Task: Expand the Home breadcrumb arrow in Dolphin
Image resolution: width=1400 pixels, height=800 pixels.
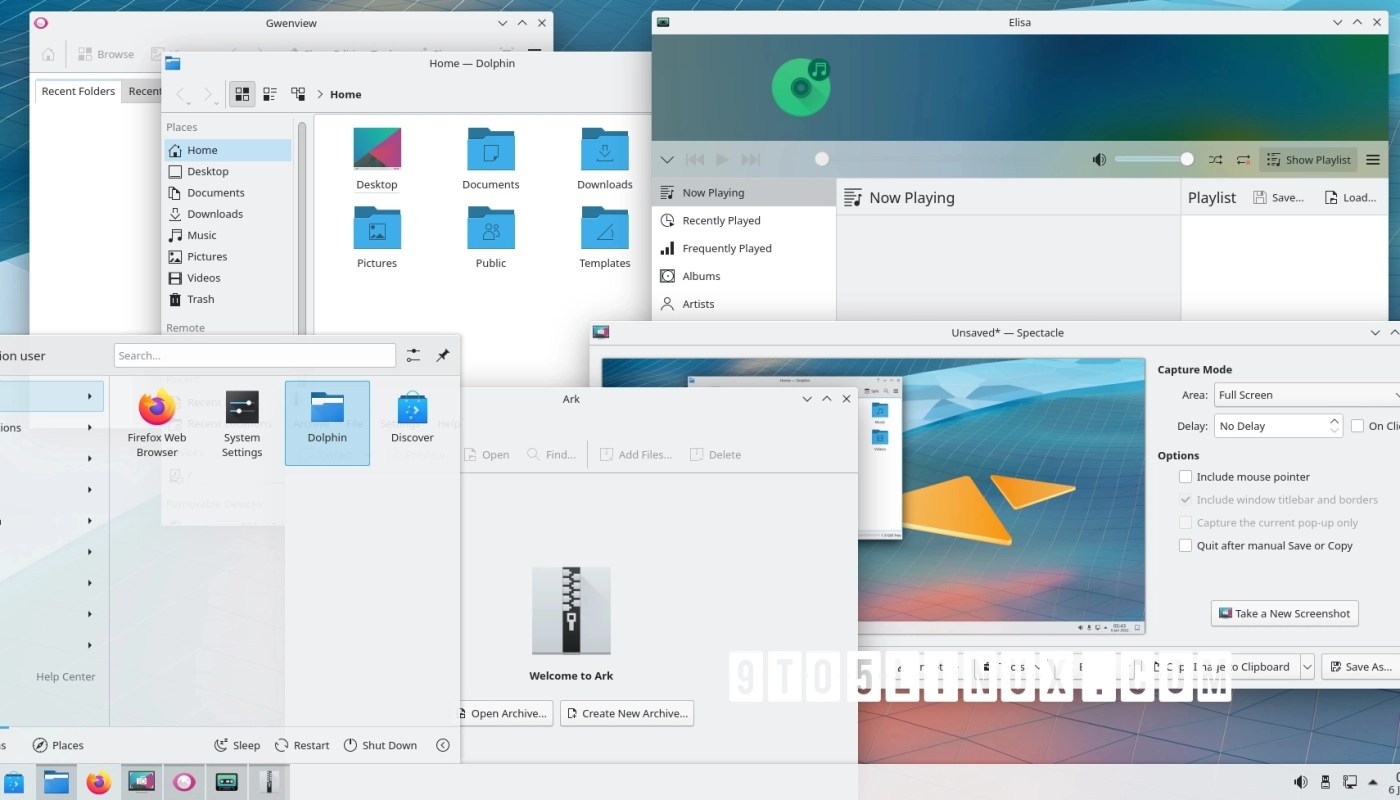Action: 320,94
